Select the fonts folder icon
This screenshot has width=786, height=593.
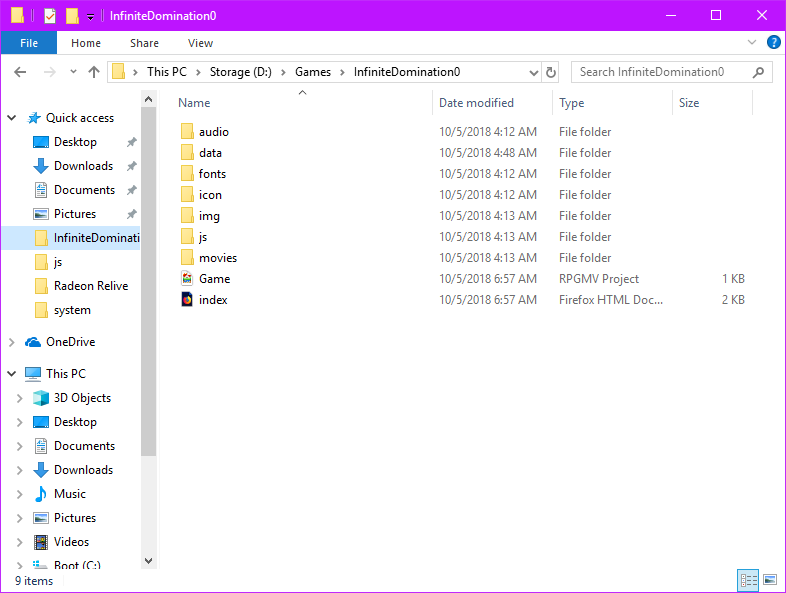point(187,174)
